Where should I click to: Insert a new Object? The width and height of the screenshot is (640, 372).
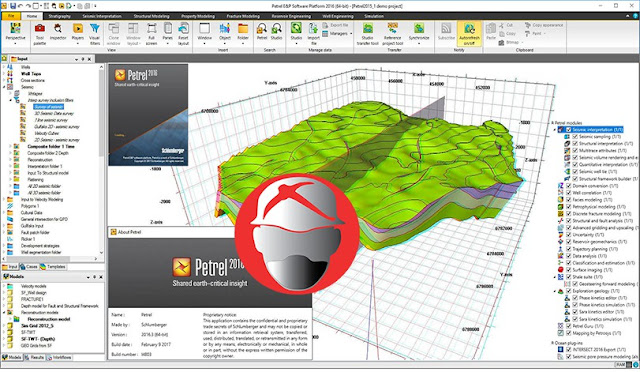tap(225, 34)
